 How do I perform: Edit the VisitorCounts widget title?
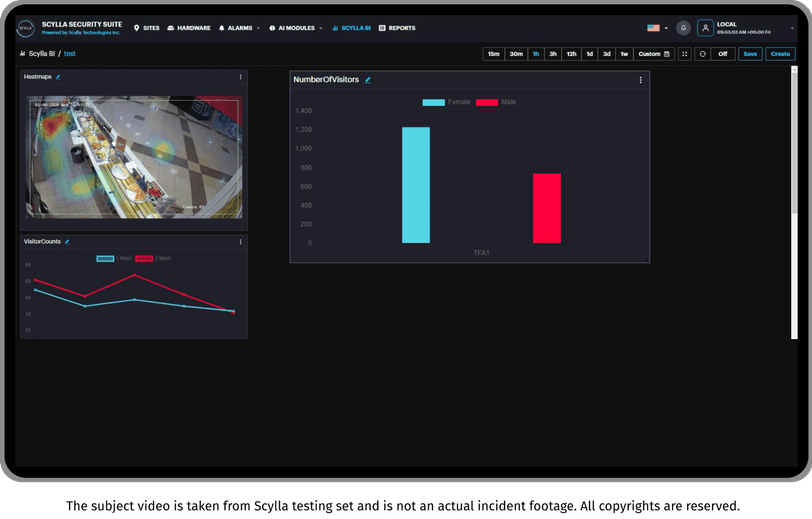point(67,242)
